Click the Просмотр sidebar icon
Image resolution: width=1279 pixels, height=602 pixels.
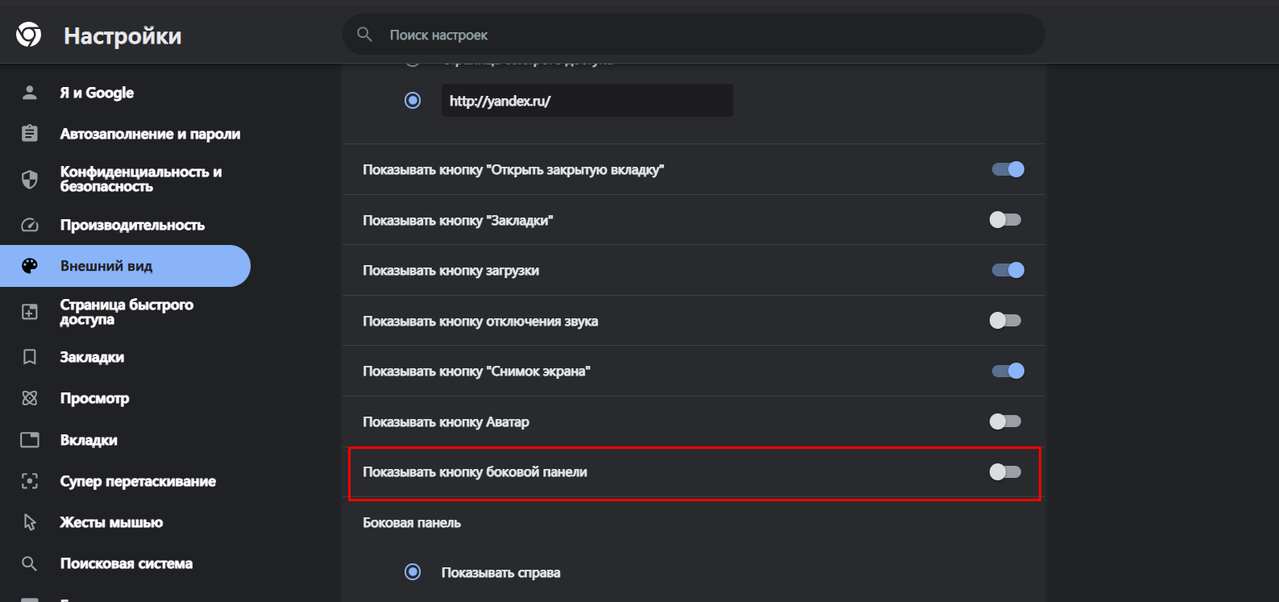[x=29, y=398]
